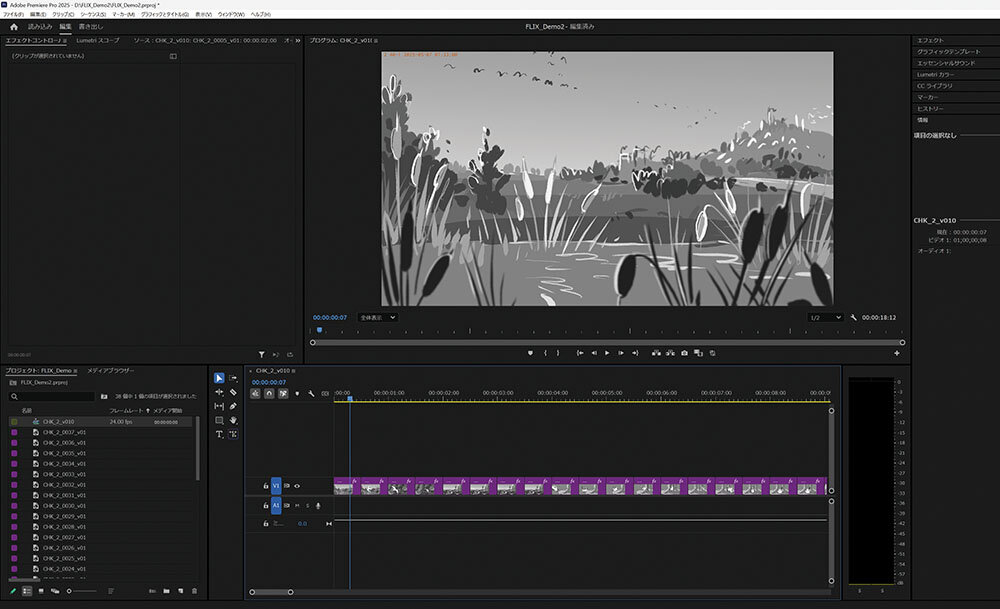Open the ファイル (File) menu
The height and width of the screenshot is (609, 1000).
pyautogui.click(x=13, y=14)
